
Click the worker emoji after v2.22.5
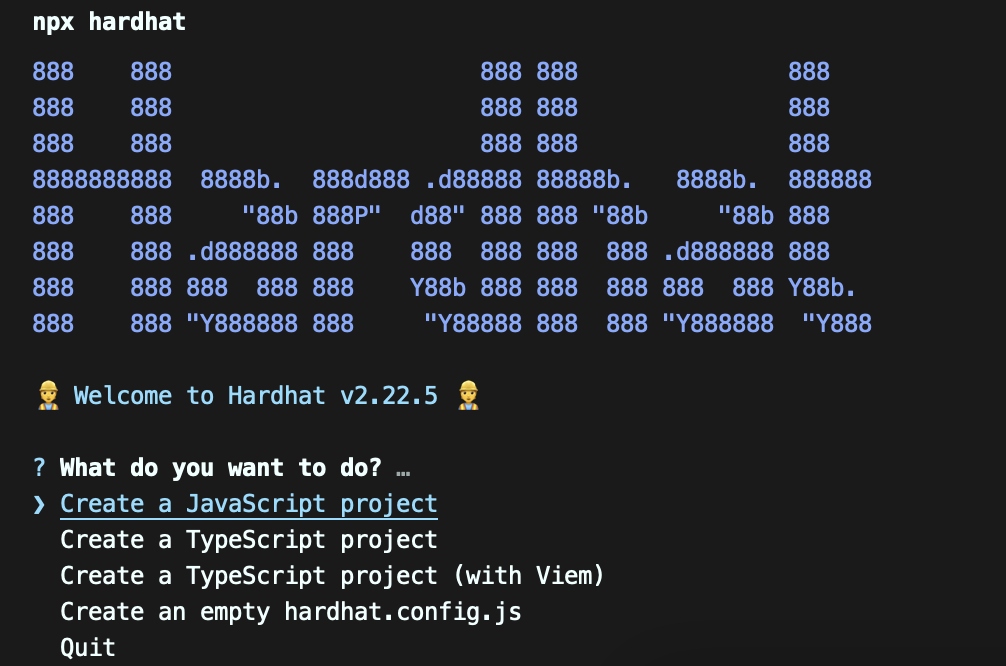(x=467, y=396)
